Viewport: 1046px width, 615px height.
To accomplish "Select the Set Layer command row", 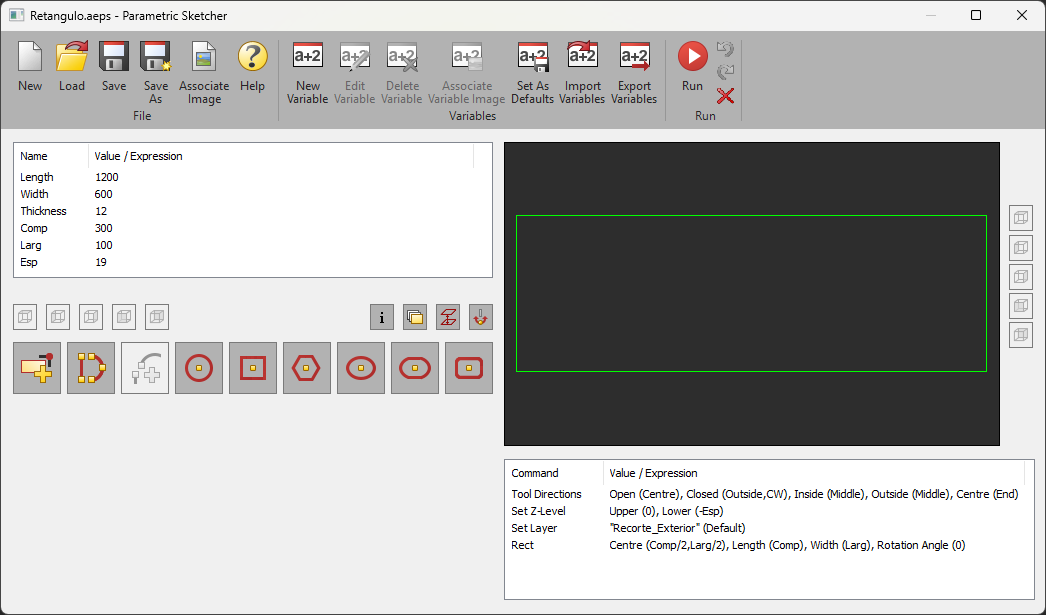I will 534,528.
